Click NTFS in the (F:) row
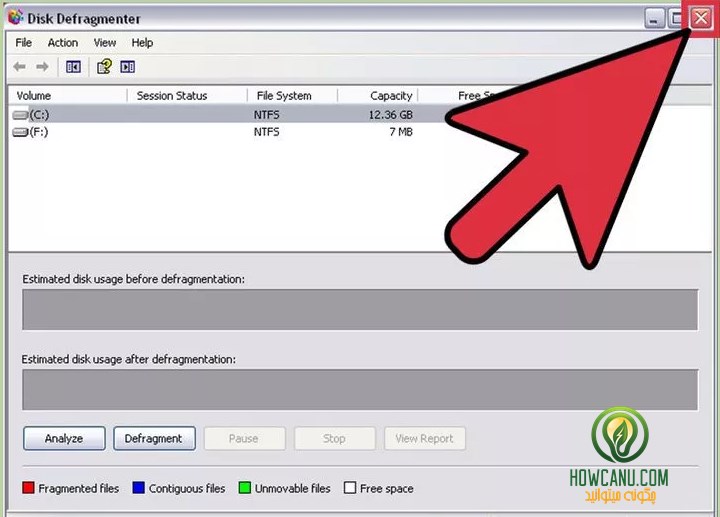 (x=266, y=132)
